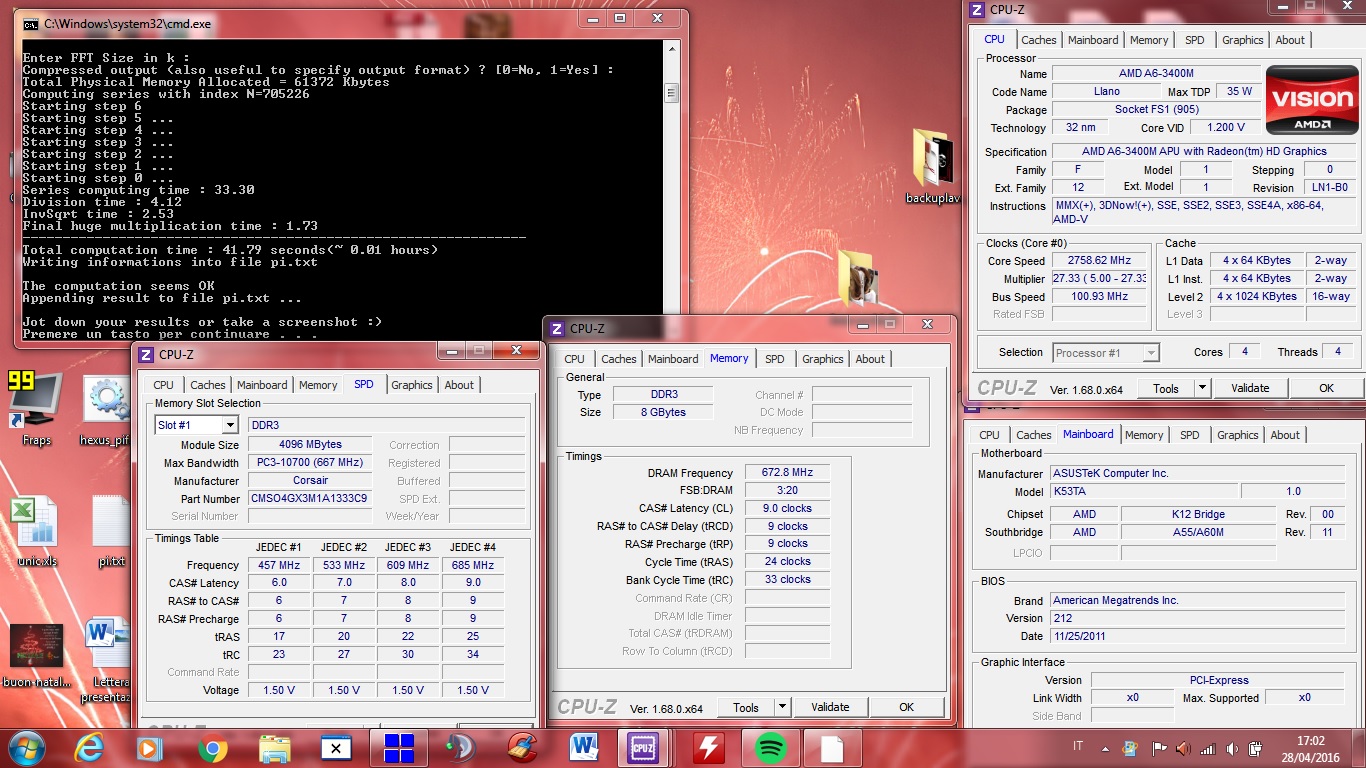Click the K53TA model value
This screenshot has width=1366, height=768.
point(1144,491)
